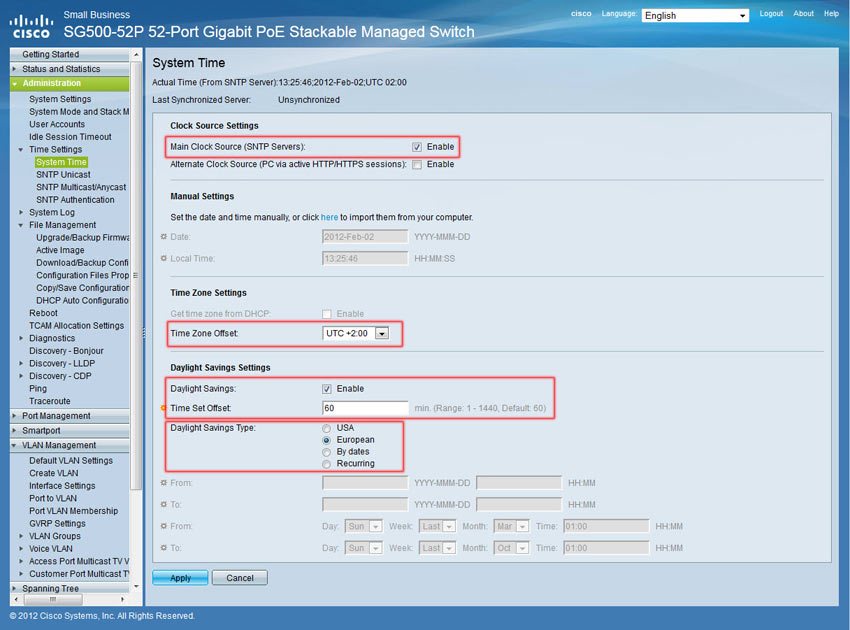The width and height of the screenshot is (850, 630).
Task: Open the From Day dropdown showing Sun
Action: (364, 526)
